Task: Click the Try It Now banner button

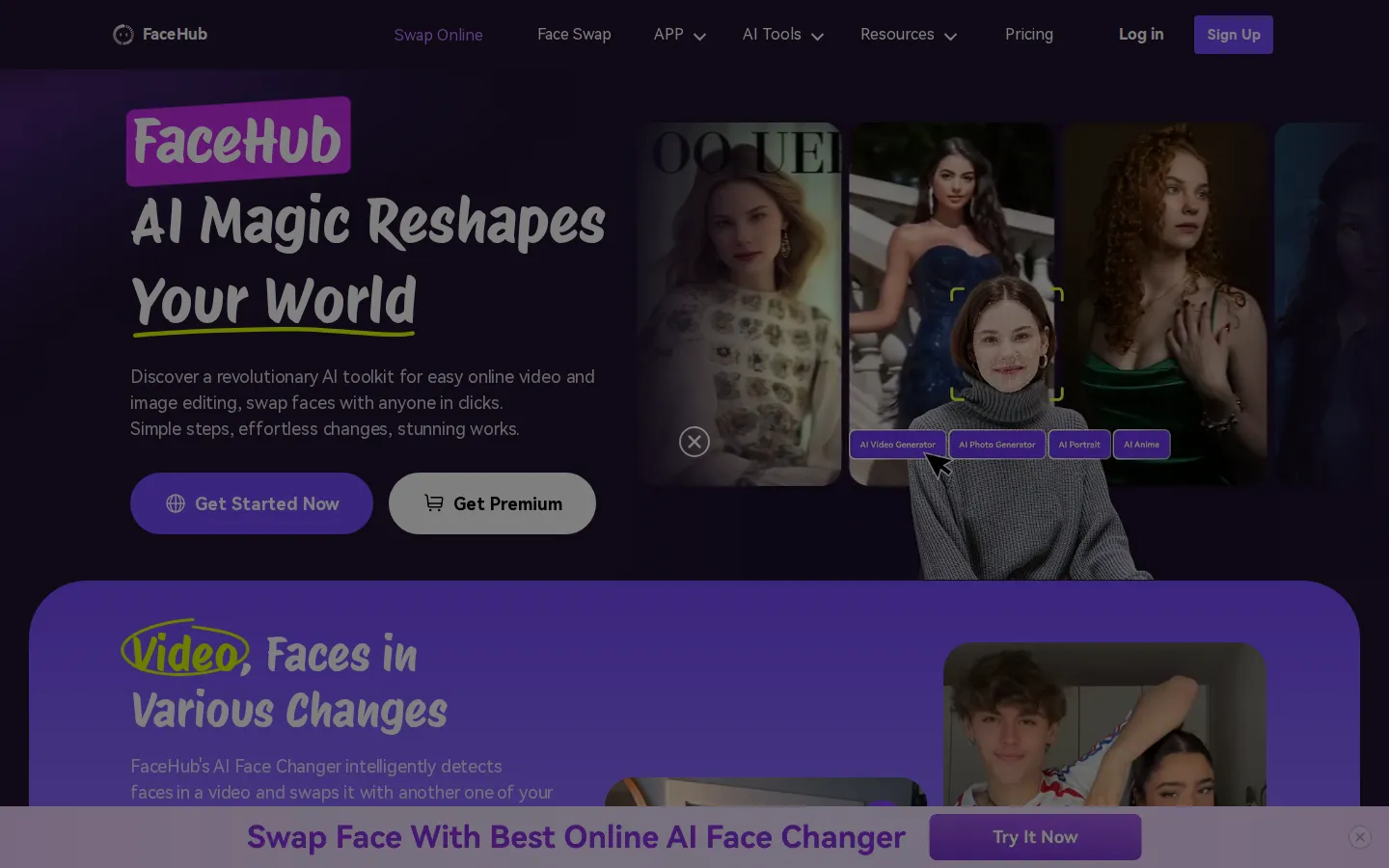Action: click(x=1035, y=837)
